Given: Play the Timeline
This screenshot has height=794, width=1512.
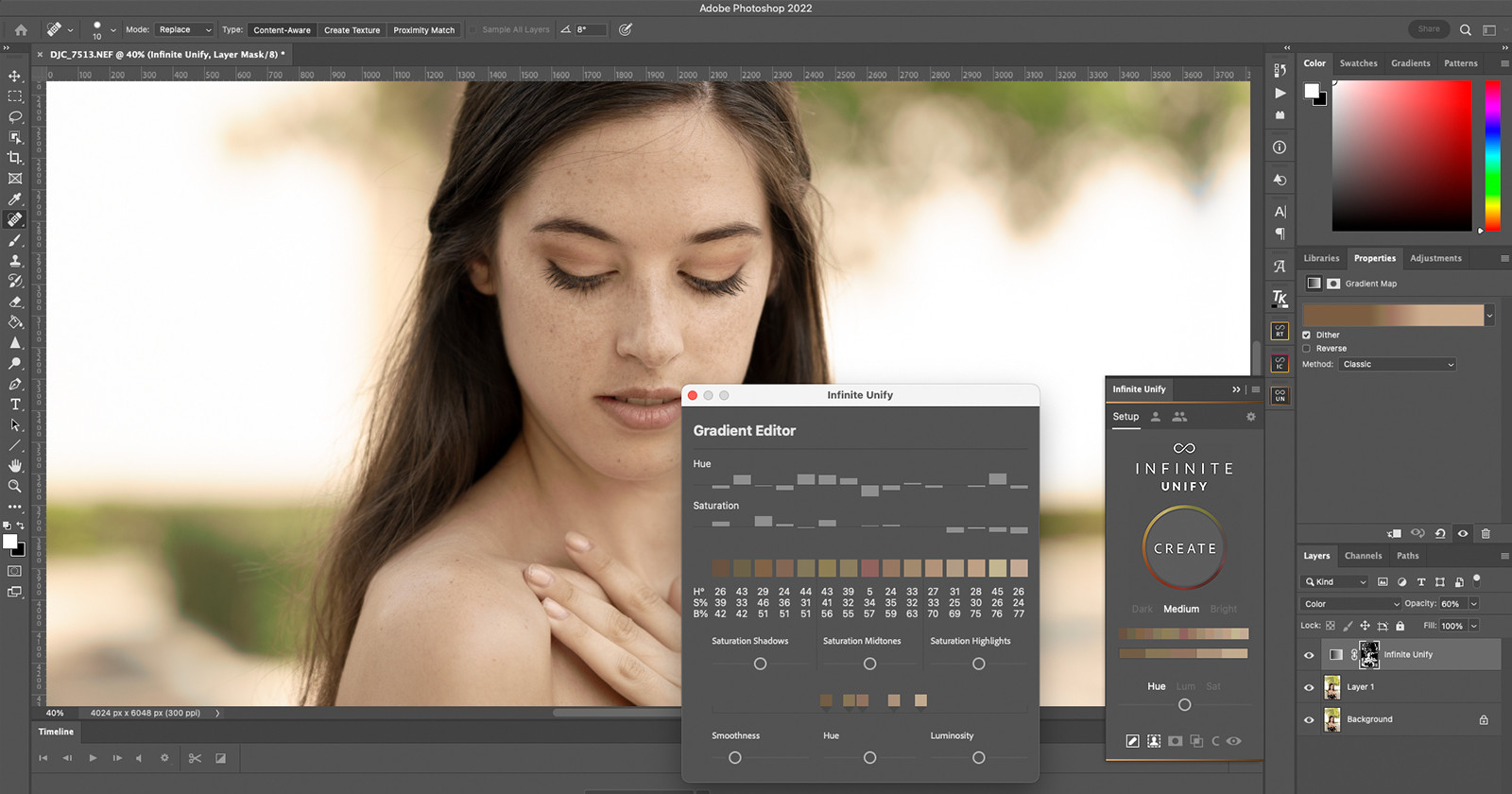Looking at the screenshot, I should tap(93, 758).
